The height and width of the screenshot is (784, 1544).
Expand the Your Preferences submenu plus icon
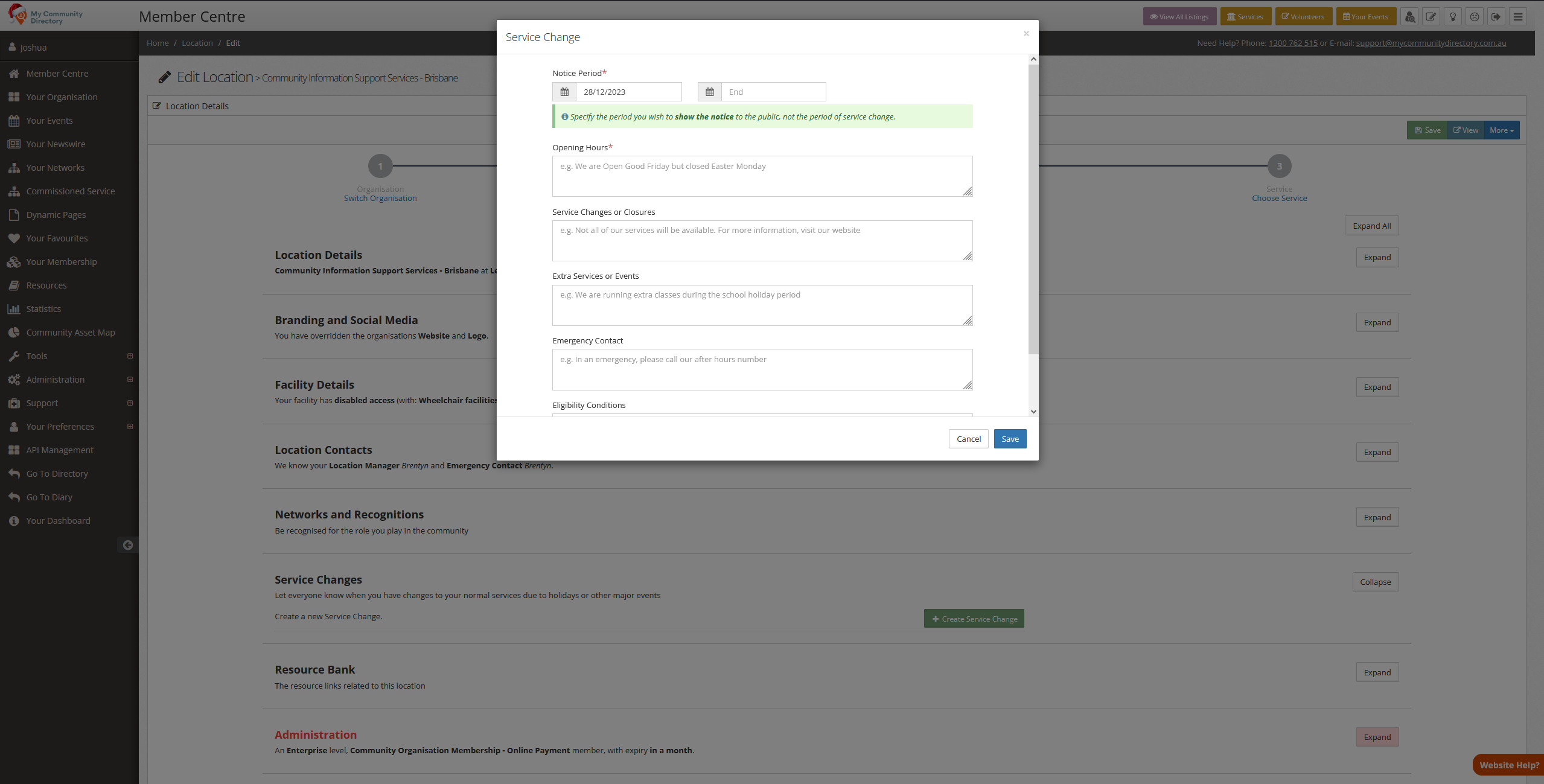[x=130, y=427]
